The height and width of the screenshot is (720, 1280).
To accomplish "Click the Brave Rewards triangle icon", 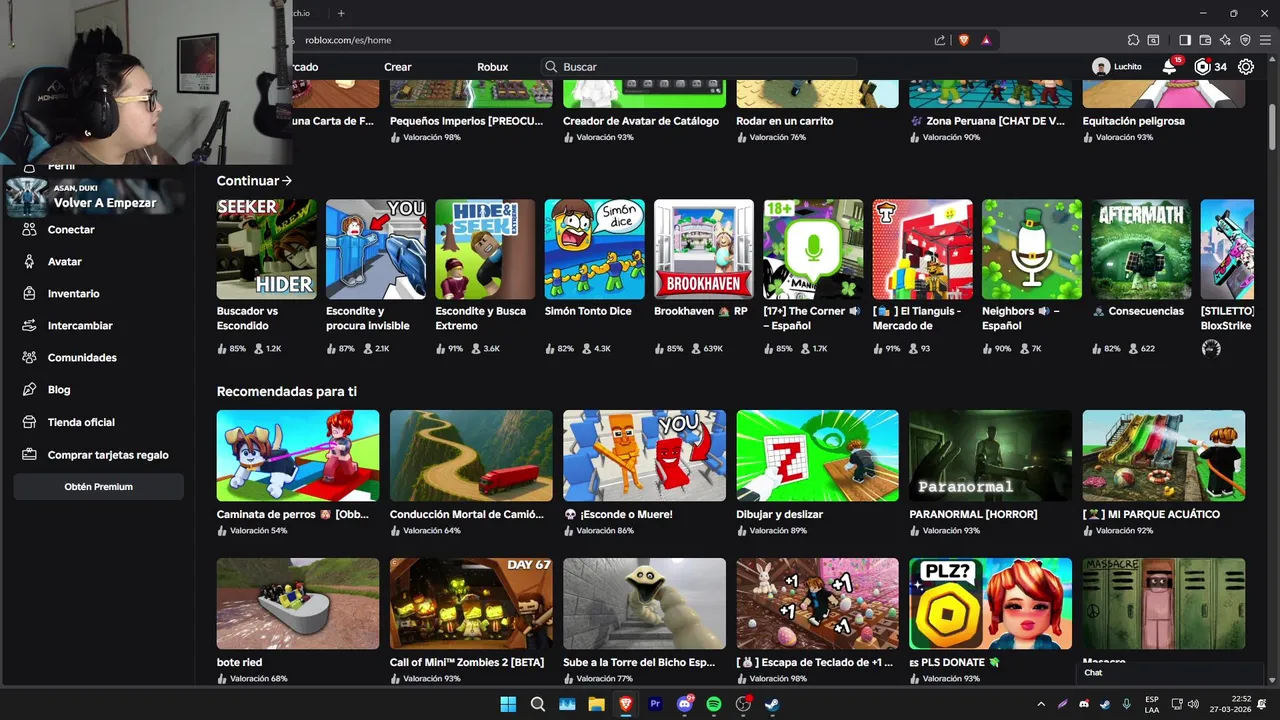I will pos(986,40).
